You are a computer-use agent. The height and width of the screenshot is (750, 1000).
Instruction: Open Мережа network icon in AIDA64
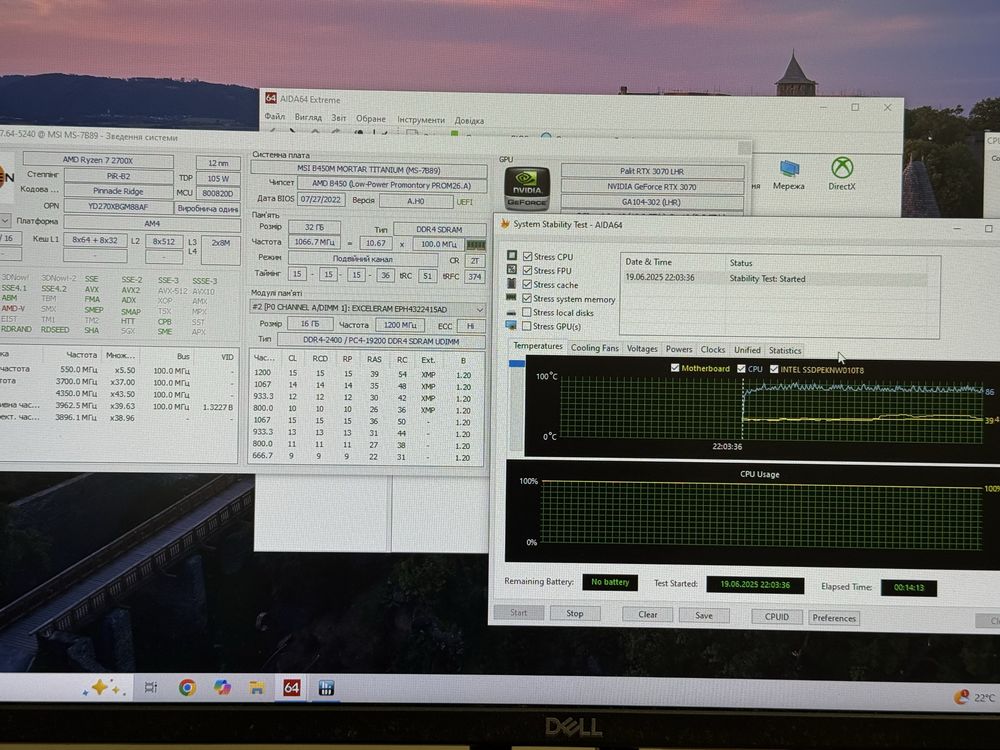click(788, 175)
